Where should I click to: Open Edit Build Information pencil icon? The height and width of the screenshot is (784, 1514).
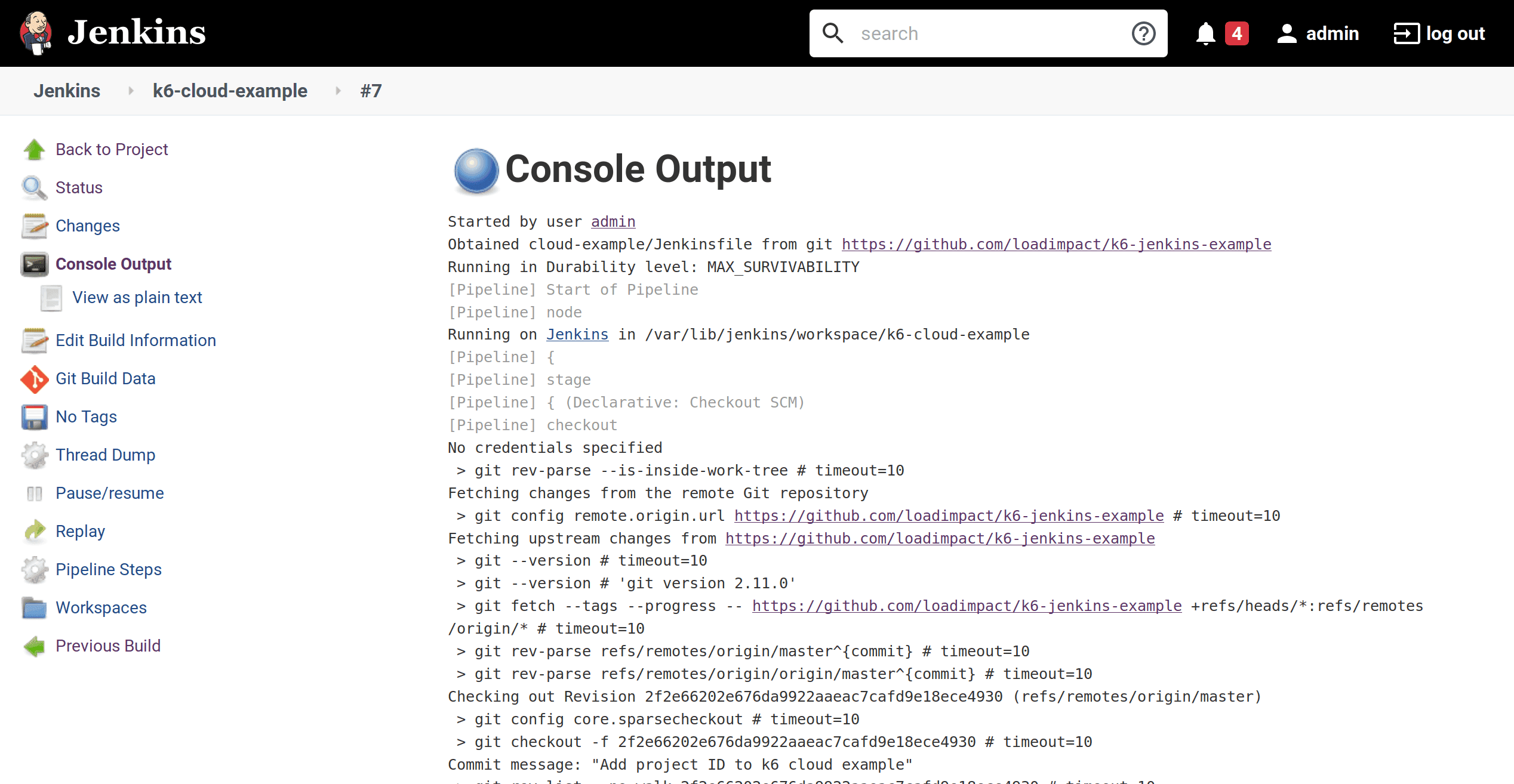tap(34, 340)
